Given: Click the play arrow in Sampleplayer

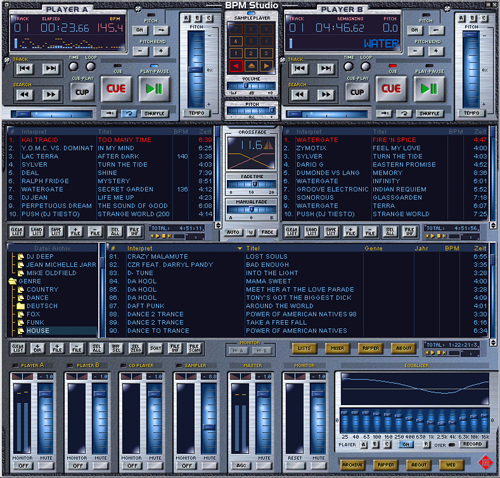Looking at the screenshot, I should tap(266, 66).
